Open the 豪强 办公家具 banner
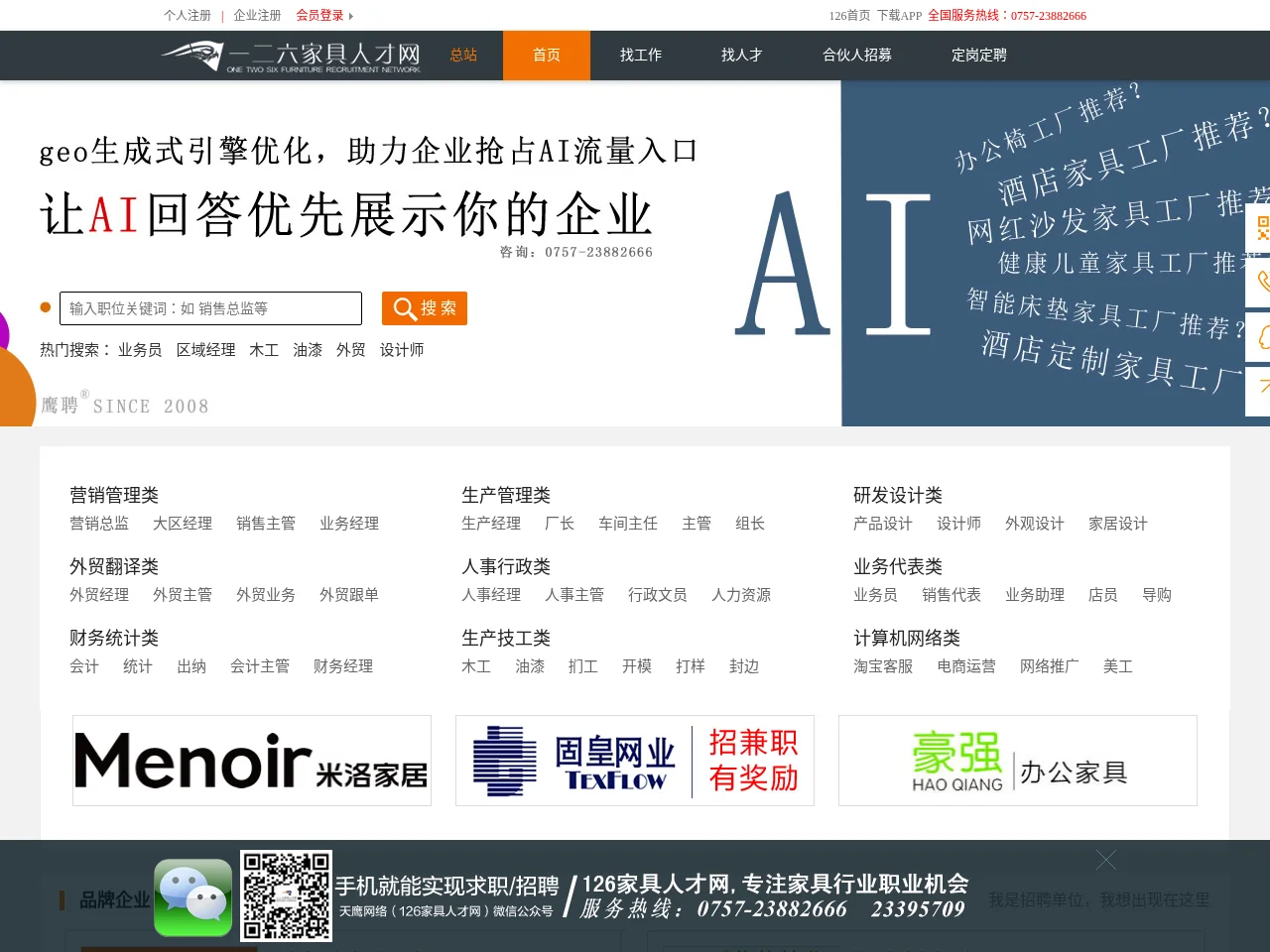The width and height of the screenshot is (1270, 952). 1018,761
